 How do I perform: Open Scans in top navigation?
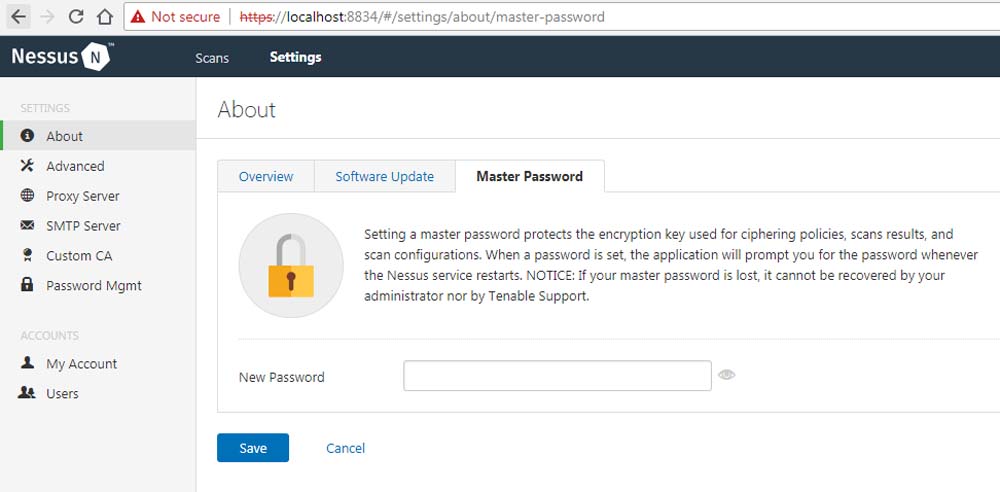212,58
